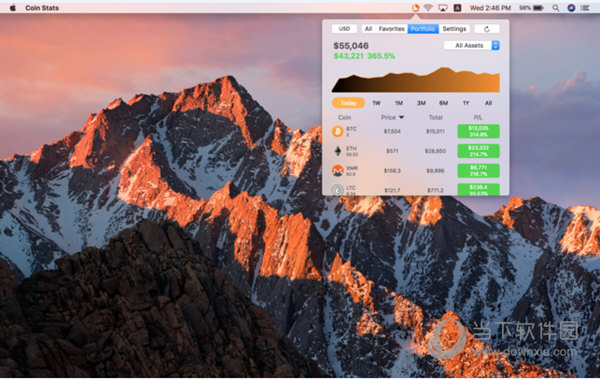This screenshot has width=600, height=379.
Task: Switch to the Favorites tab
Action: tap(391, 29)
